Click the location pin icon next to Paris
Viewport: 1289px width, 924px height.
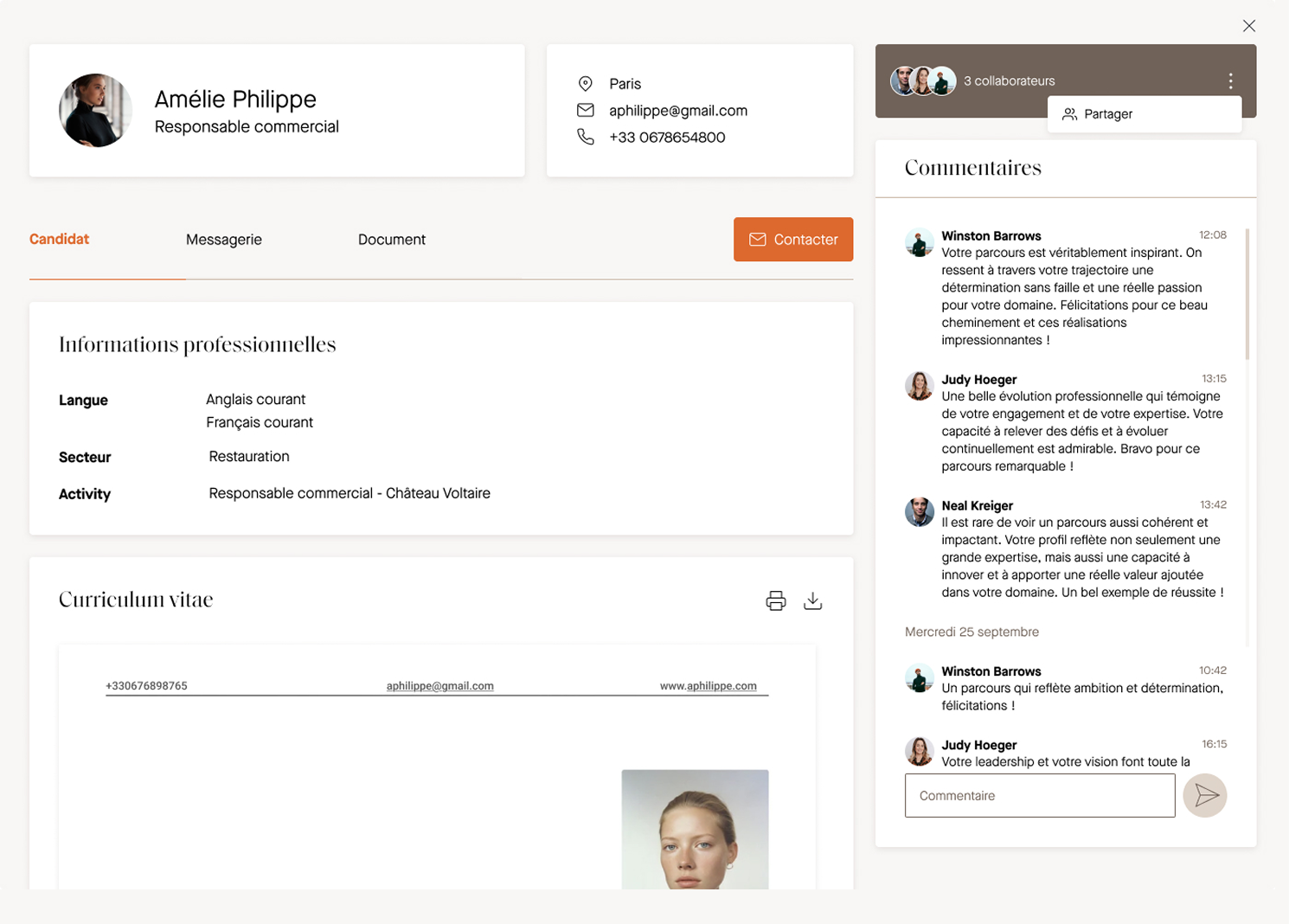click(586, 84)
